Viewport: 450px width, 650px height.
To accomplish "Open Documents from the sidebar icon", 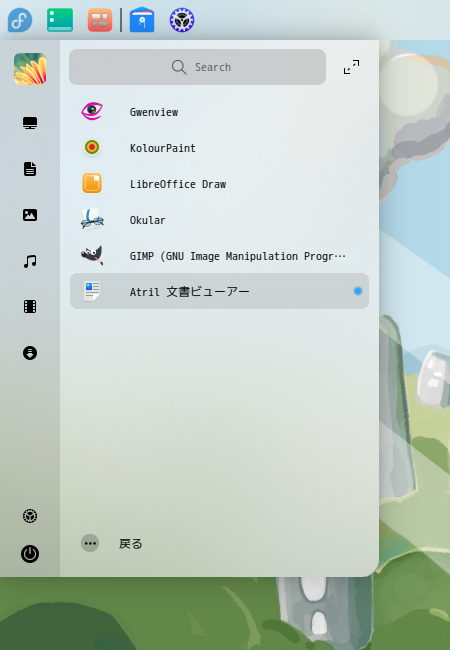I will click(30, 169).
